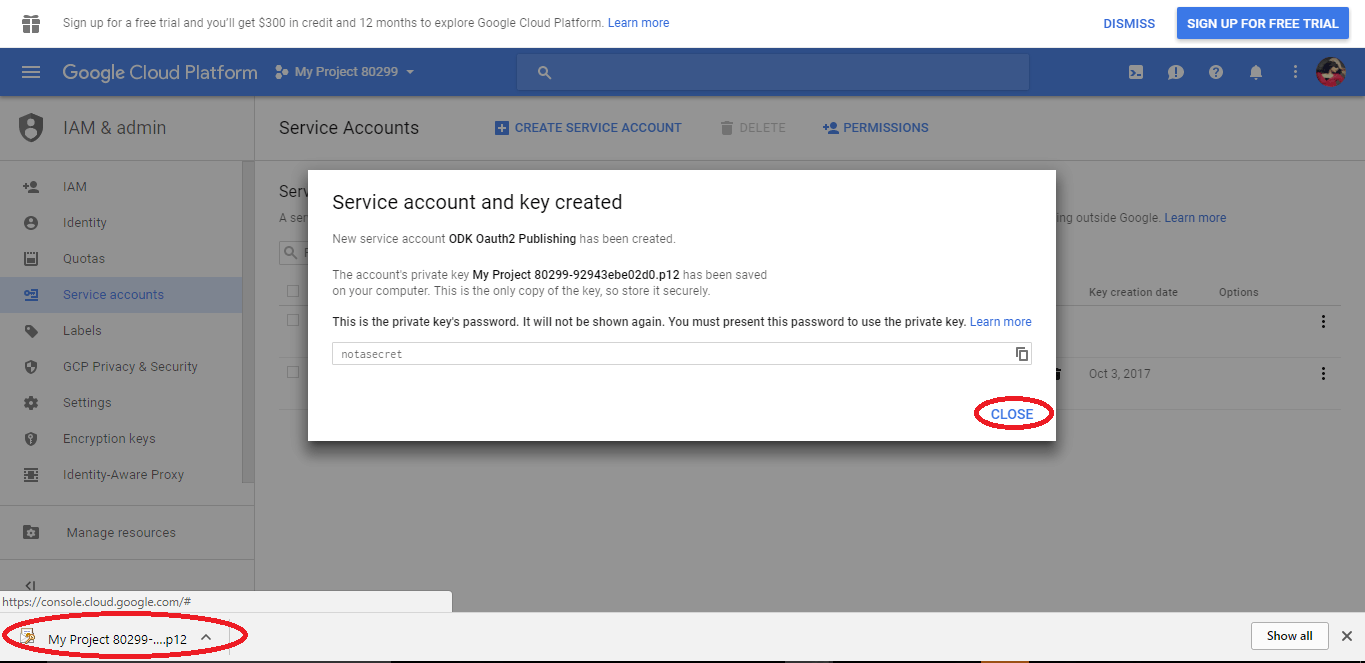1365x663 pixels.
Task: Copy the private key password
Action: pyautogui.click(x=1022, y=354)
